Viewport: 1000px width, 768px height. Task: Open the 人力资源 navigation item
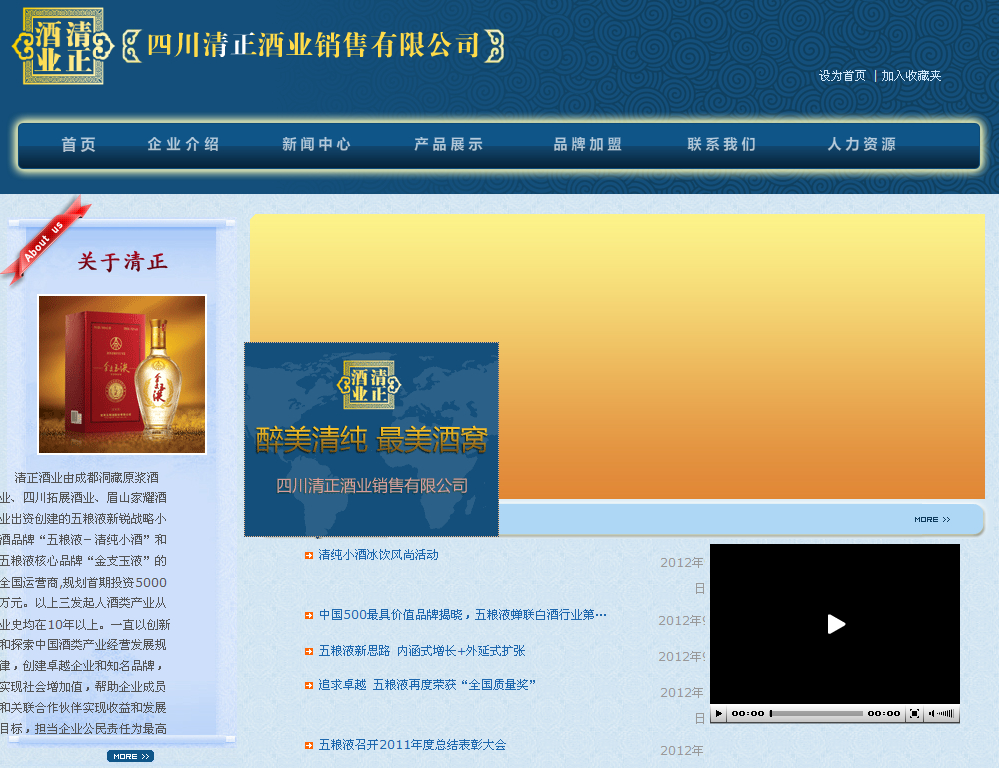862,144
